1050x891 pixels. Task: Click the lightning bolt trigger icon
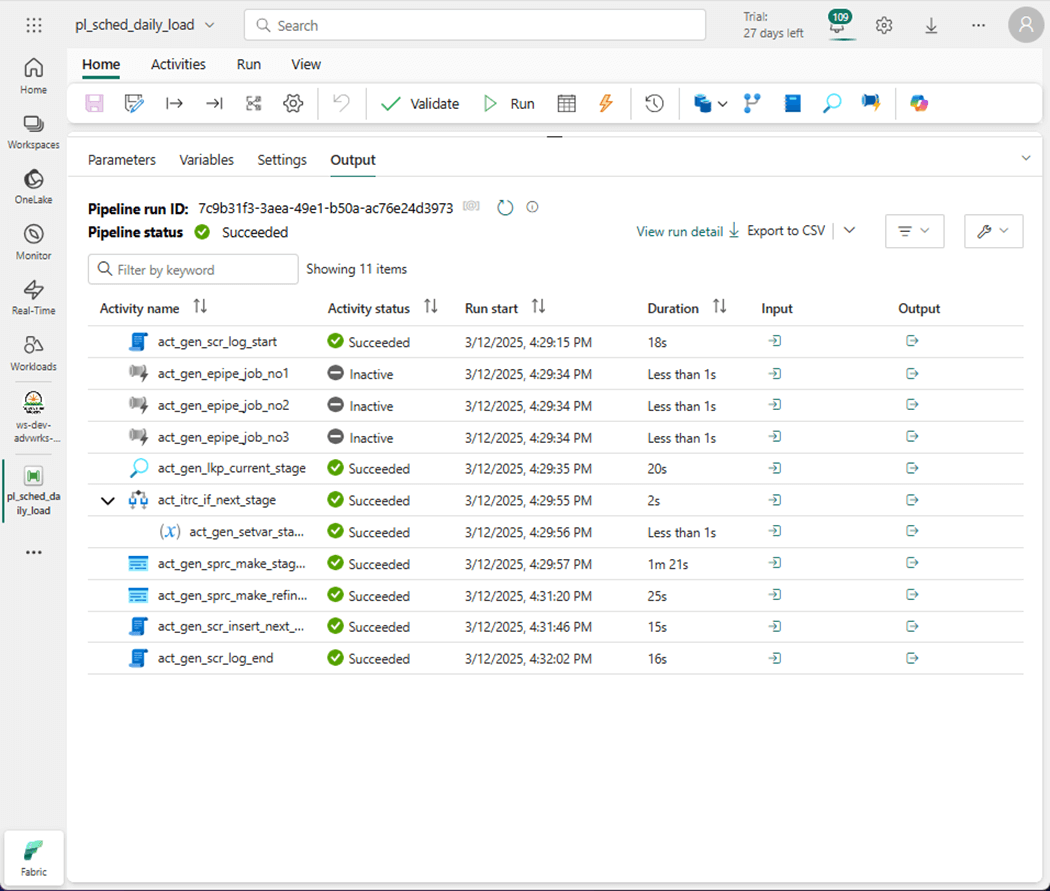(606, 104)
